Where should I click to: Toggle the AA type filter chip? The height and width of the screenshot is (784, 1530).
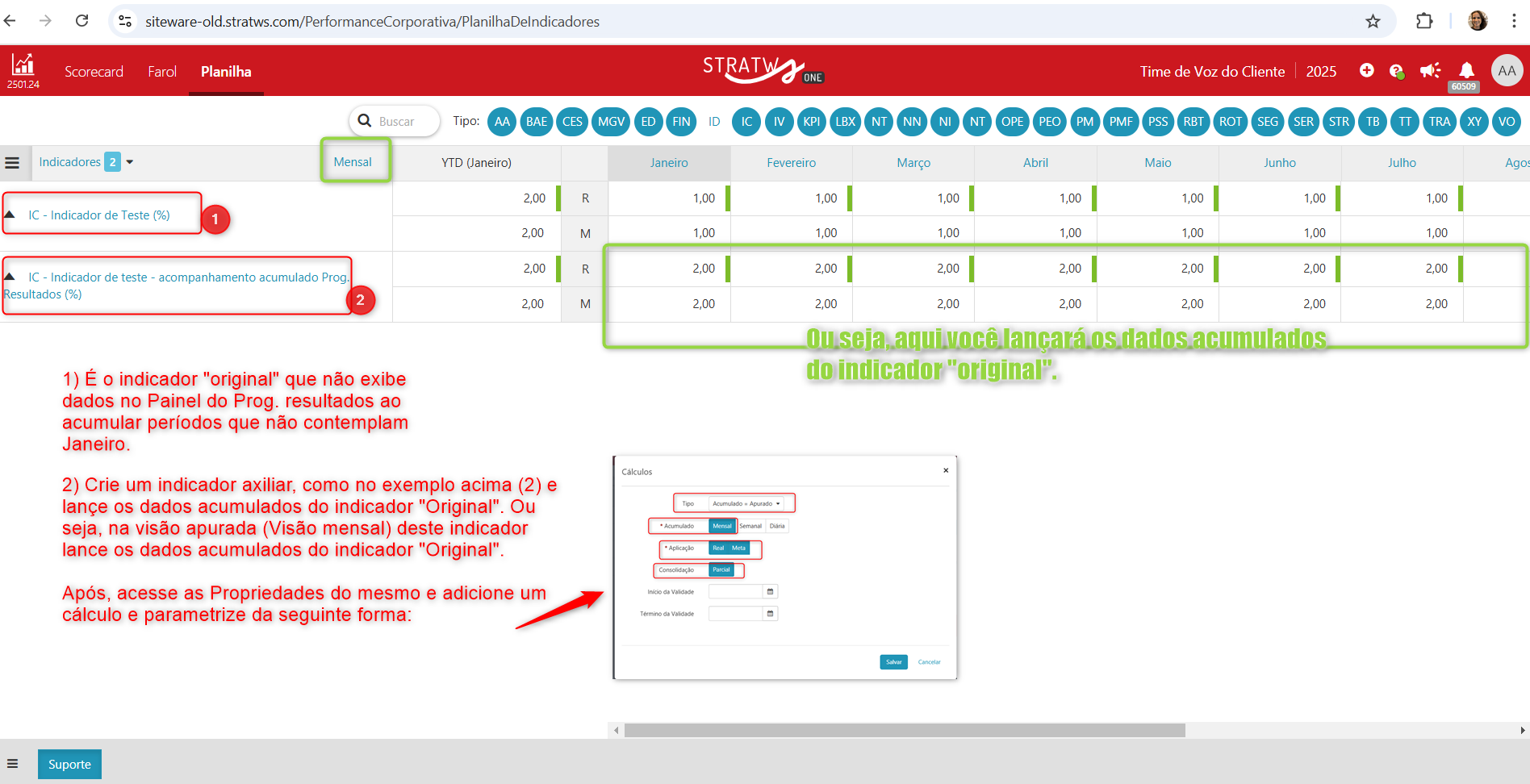[502, 122]
